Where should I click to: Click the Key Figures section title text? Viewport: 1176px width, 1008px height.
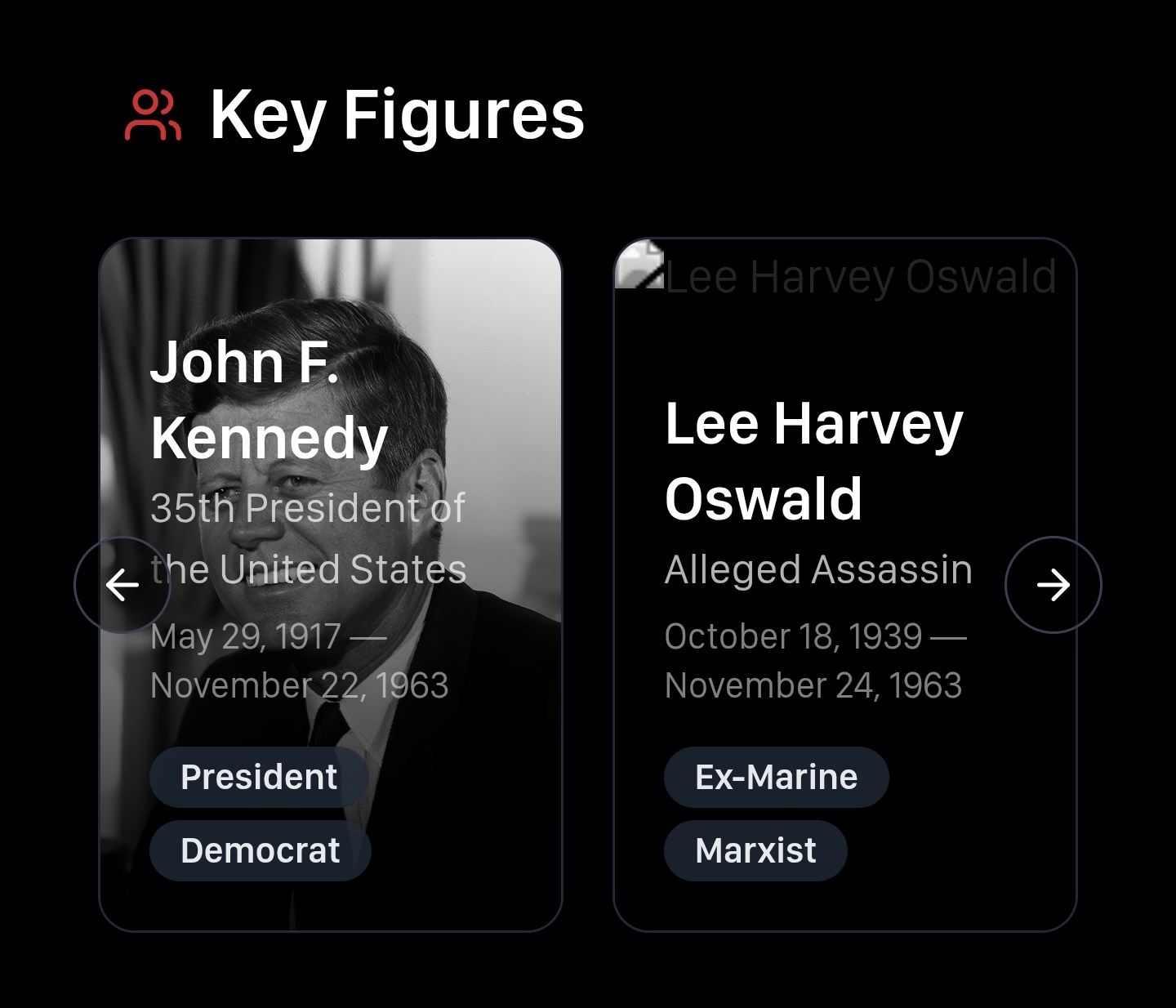tap(396, 114)
